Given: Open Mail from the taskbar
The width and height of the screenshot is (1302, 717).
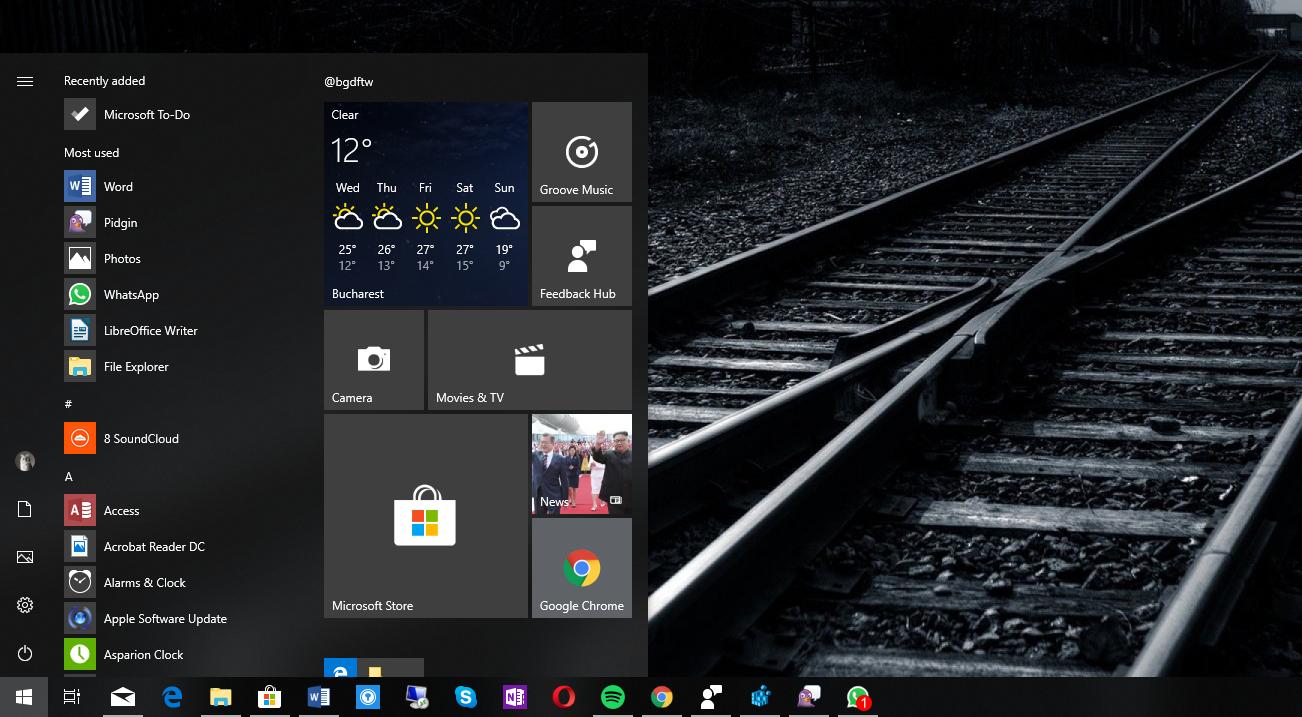Looking at the screenshot, I should click(123, 697).
